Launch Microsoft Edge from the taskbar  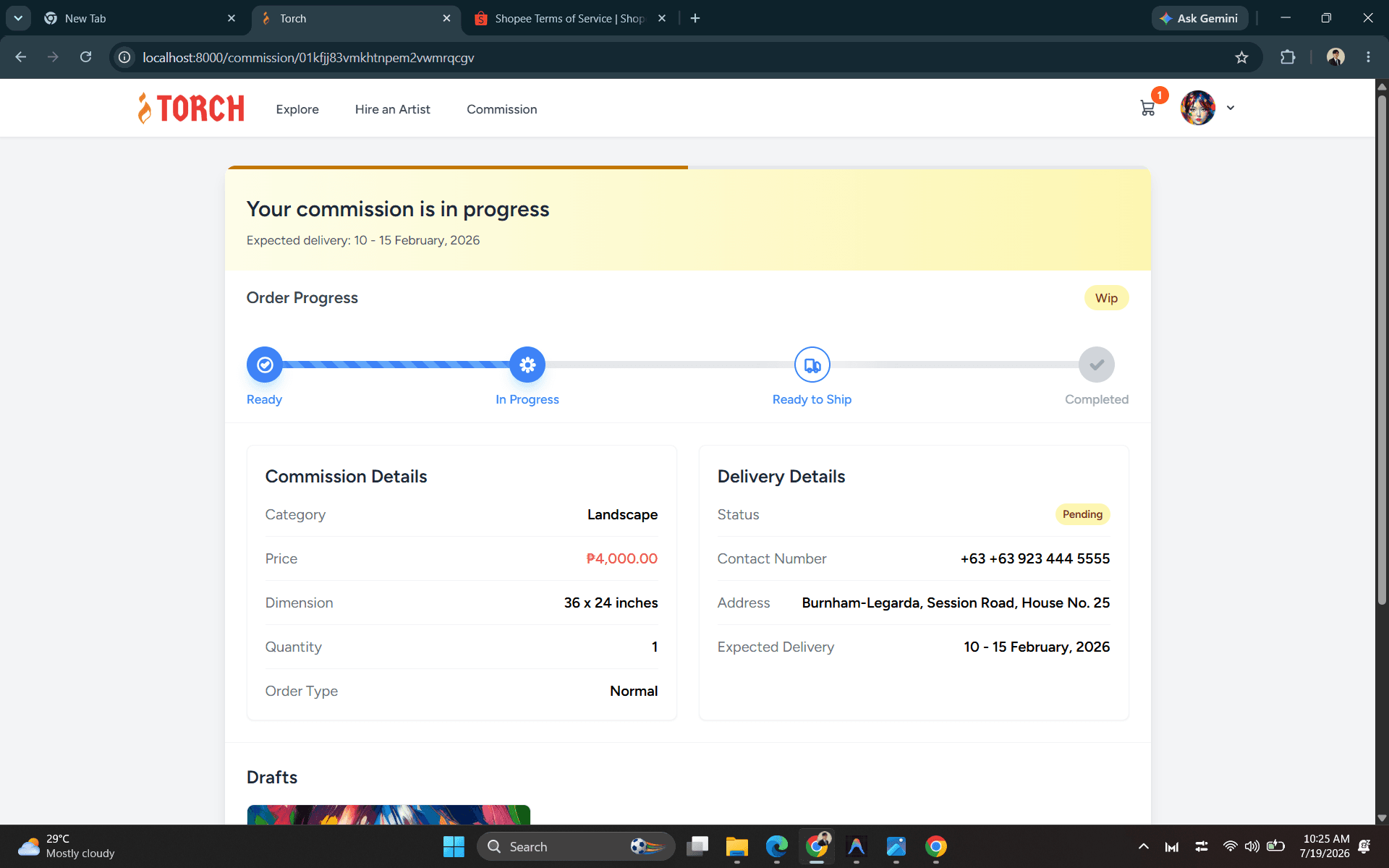click(776, 846)
